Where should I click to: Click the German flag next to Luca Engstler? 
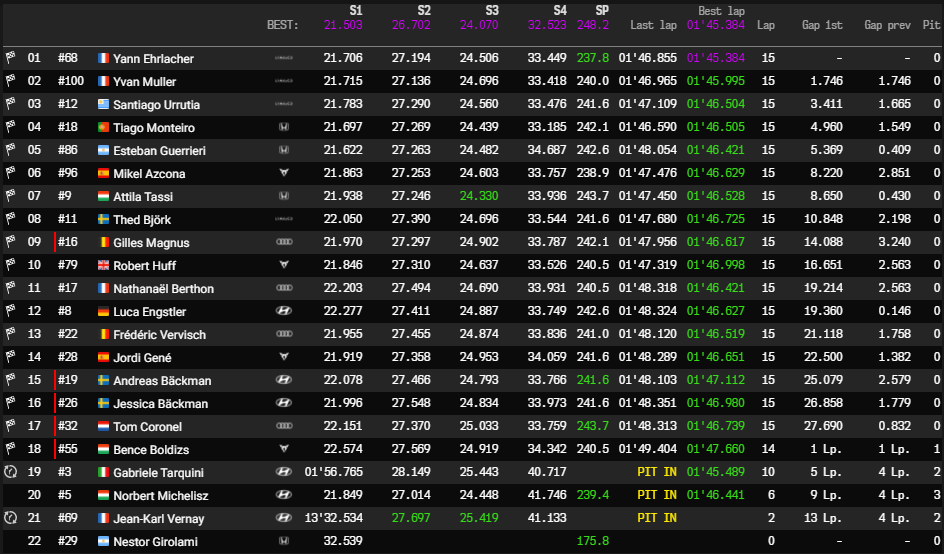(104, 311)
